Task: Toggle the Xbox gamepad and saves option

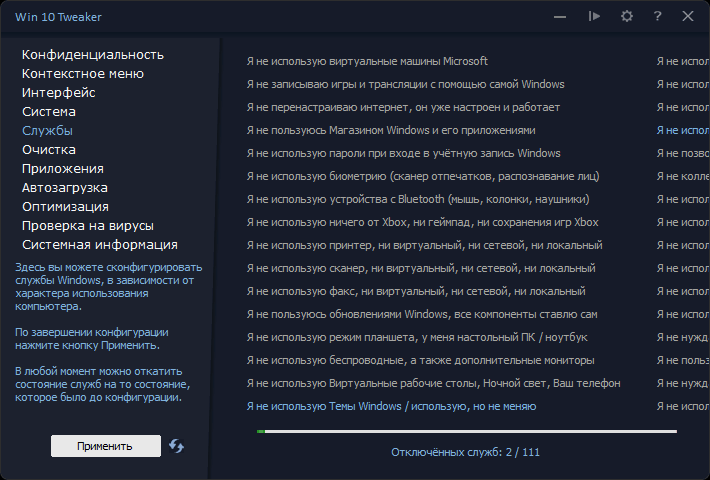Action: coord(422,222)
